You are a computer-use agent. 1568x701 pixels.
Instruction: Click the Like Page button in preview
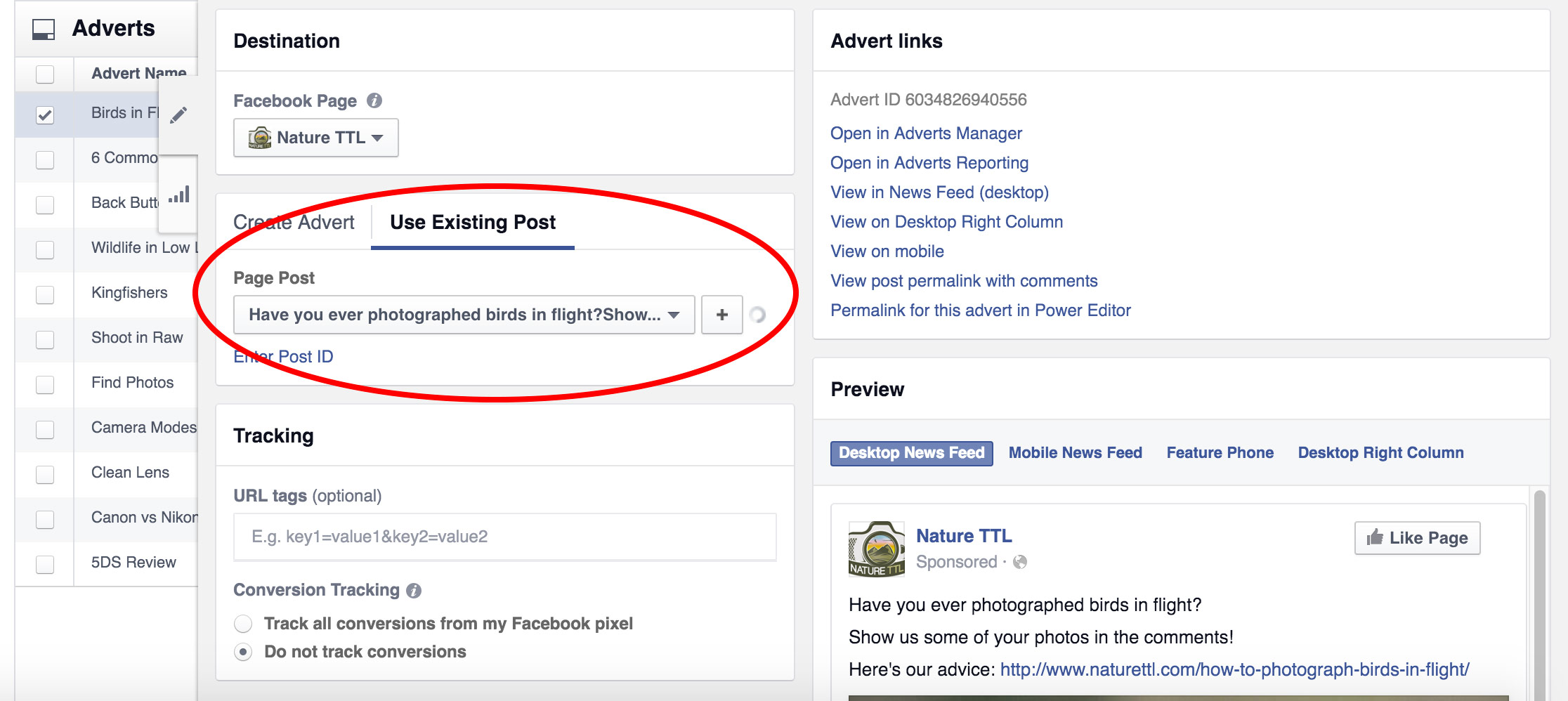[1416, 537]
